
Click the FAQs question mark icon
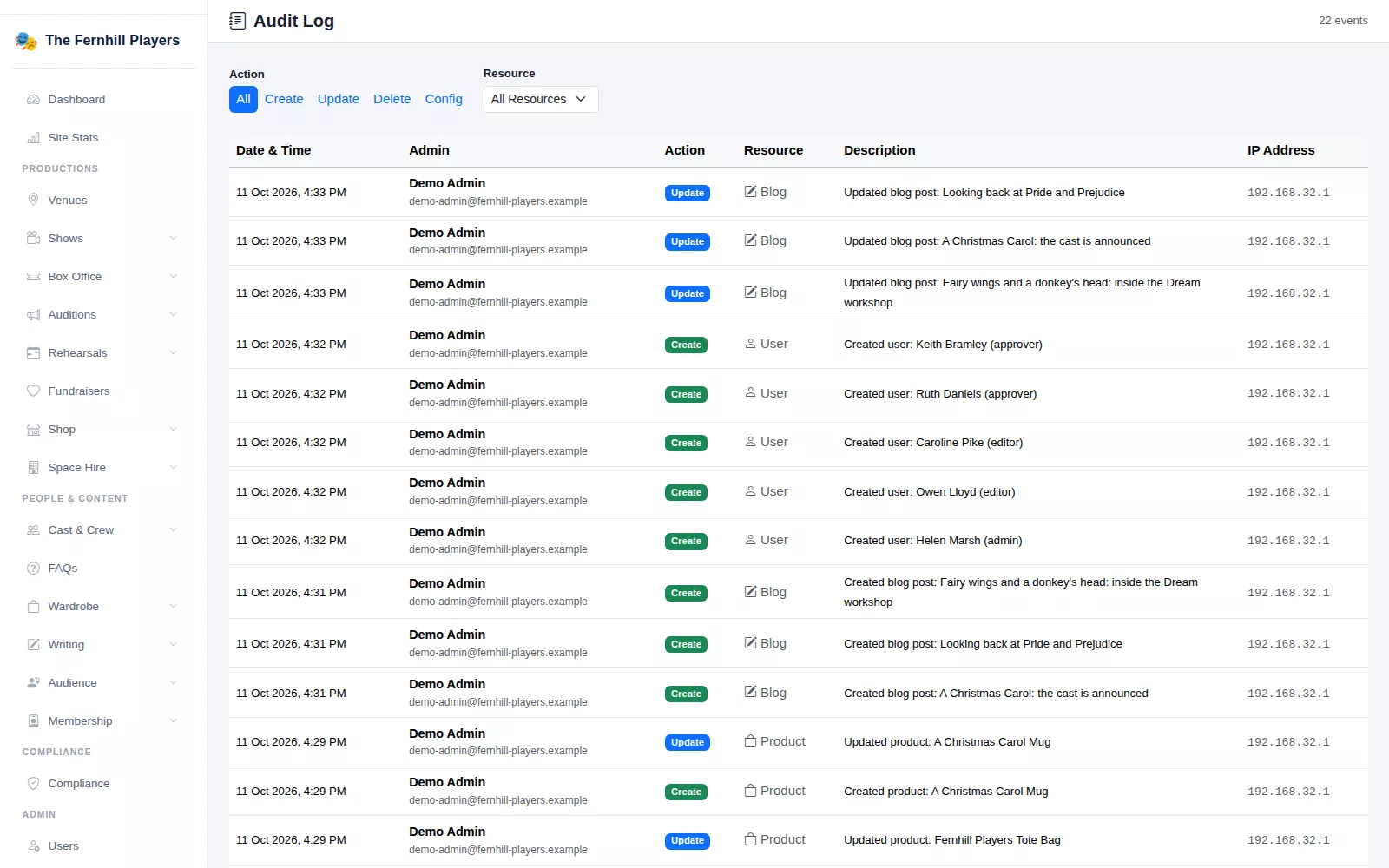(x=33, y=569)
